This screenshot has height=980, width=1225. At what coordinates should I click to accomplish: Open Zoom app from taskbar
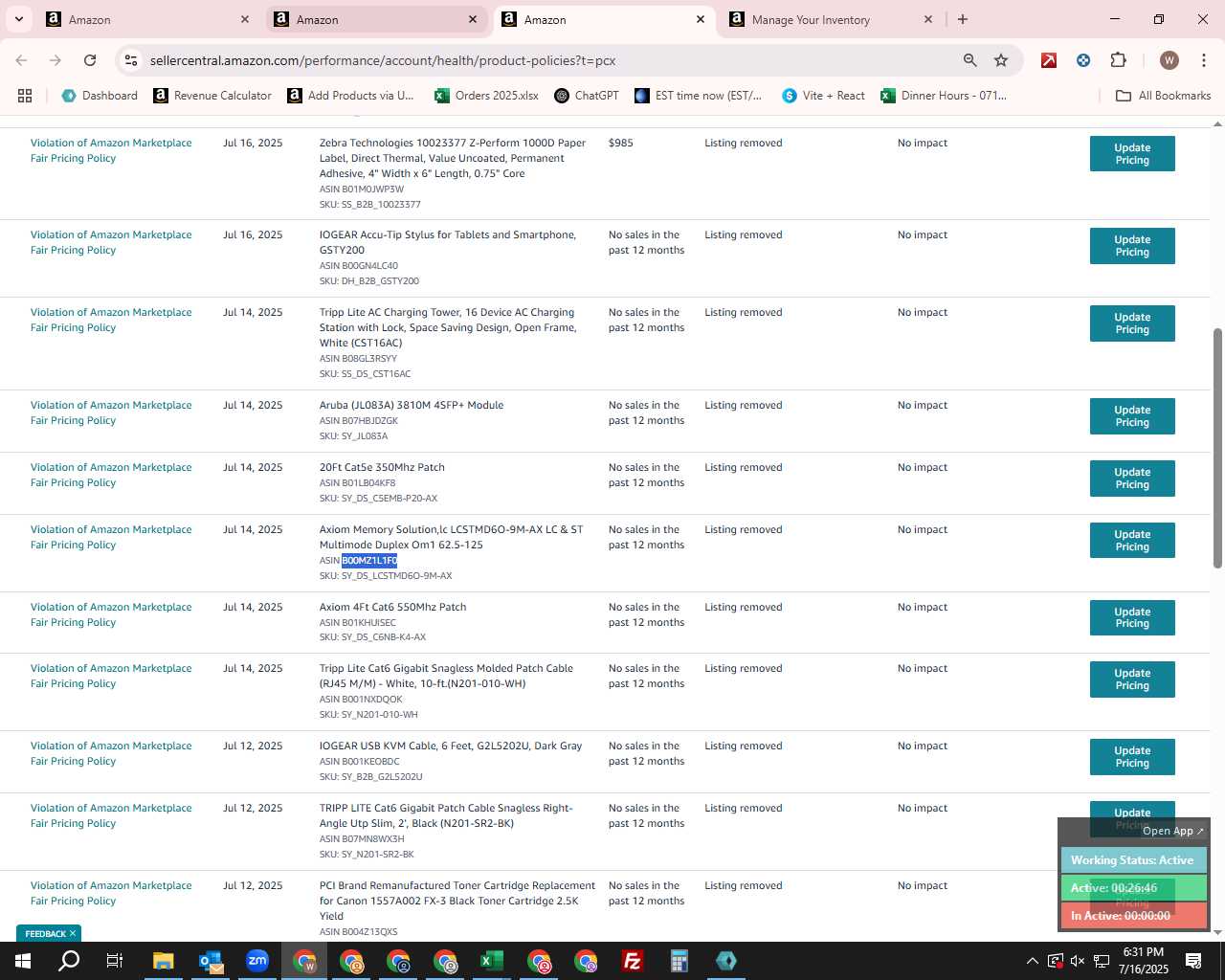(x=257, y=961)
